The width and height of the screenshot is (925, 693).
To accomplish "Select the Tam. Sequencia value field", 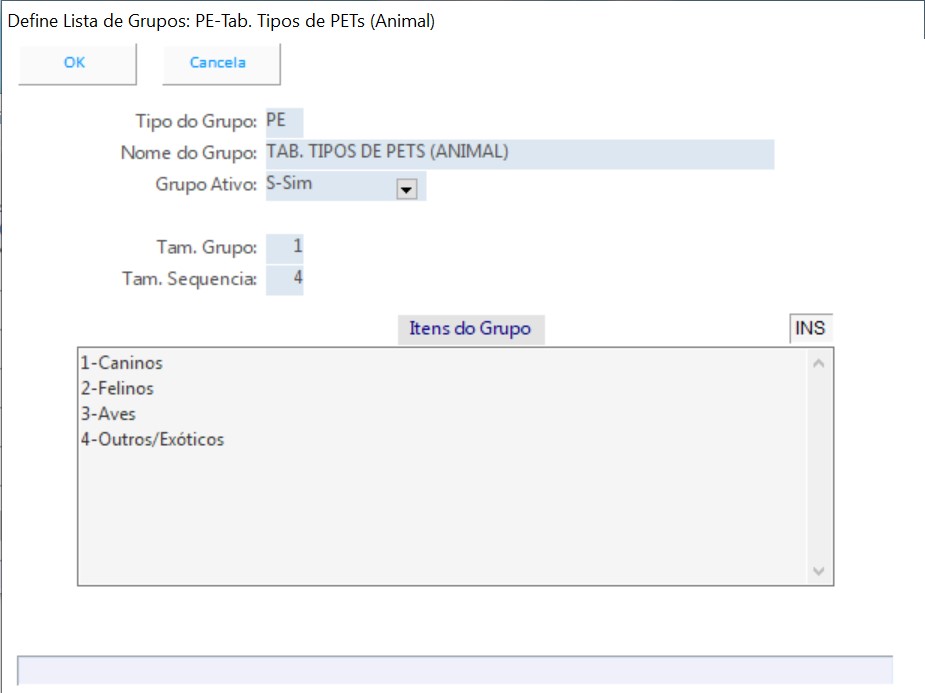I will (x=285, y=279).
